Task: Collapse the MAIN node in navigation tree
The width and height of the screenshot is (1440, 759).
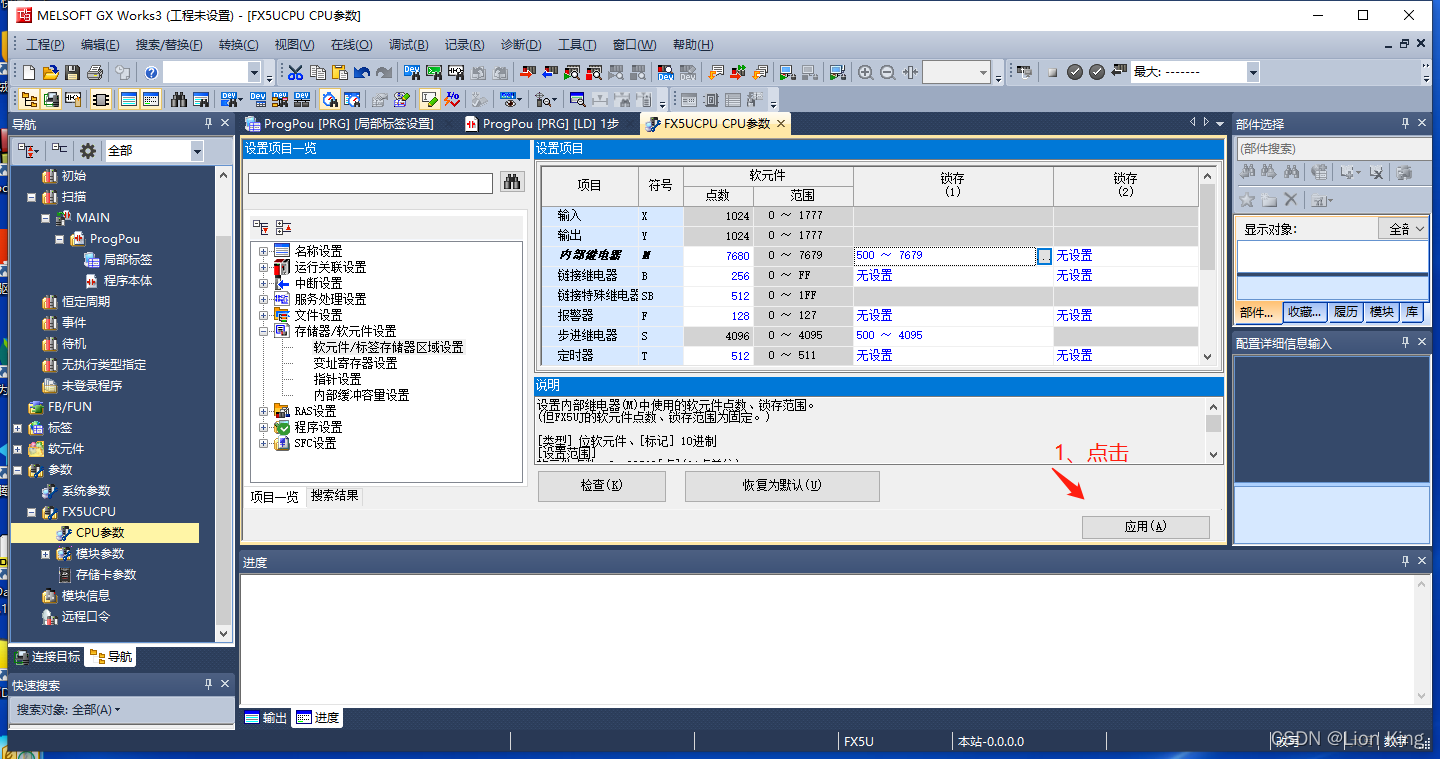Action: (x=46, y=218)
